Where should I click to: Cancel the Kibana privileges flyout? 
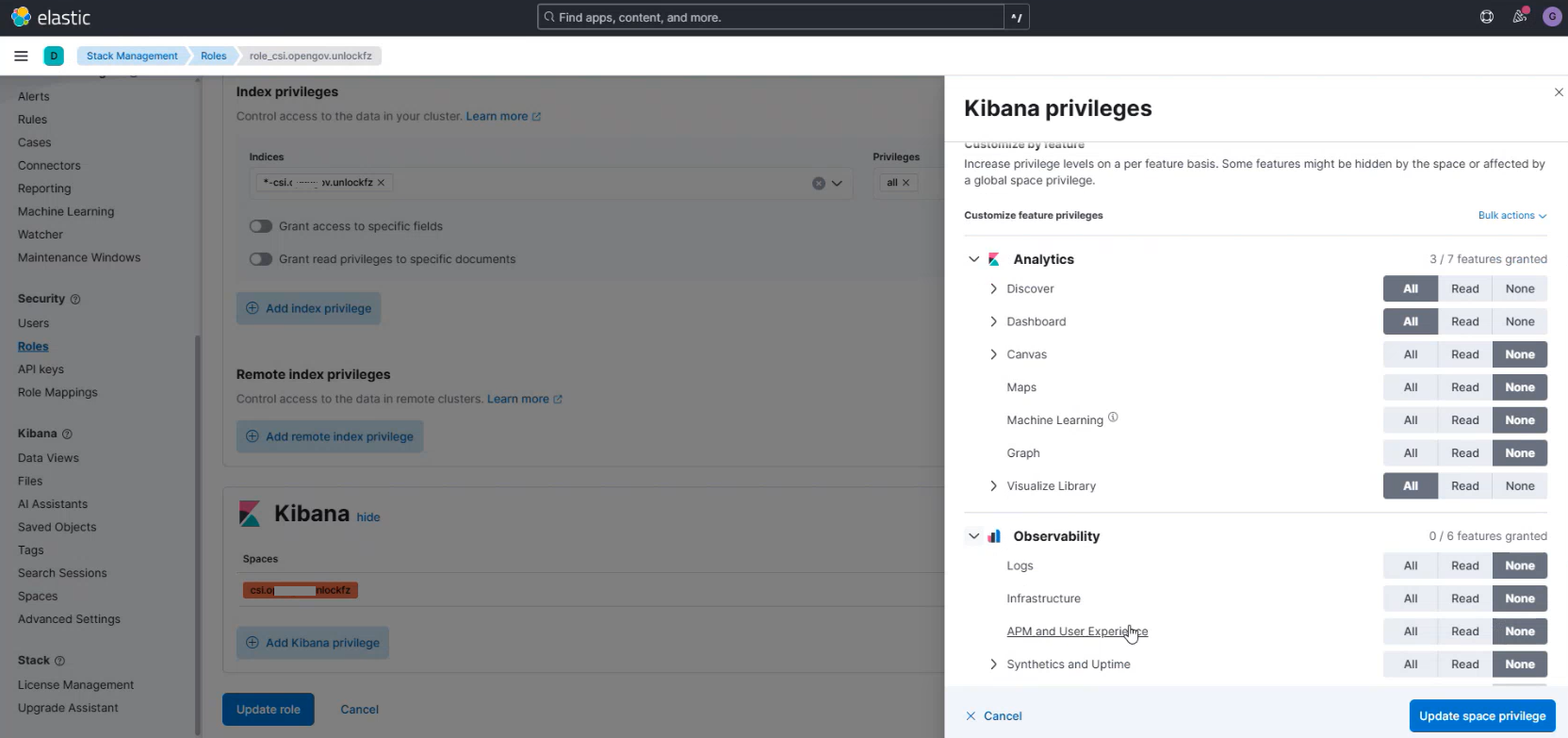point(994,716)
